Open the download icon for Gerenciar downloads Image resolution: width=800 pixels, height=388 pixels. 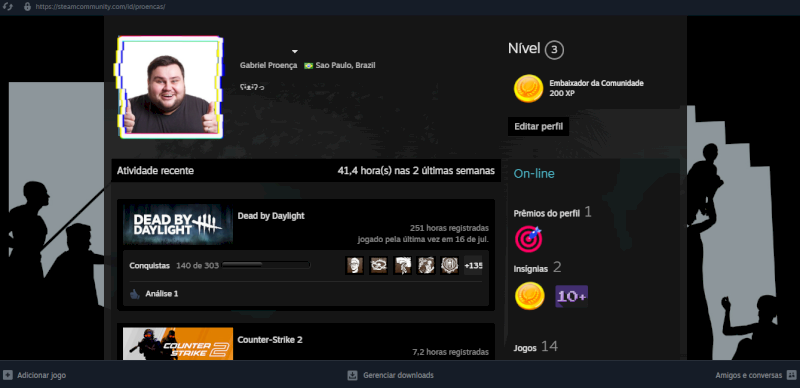(x=352, y=375)
